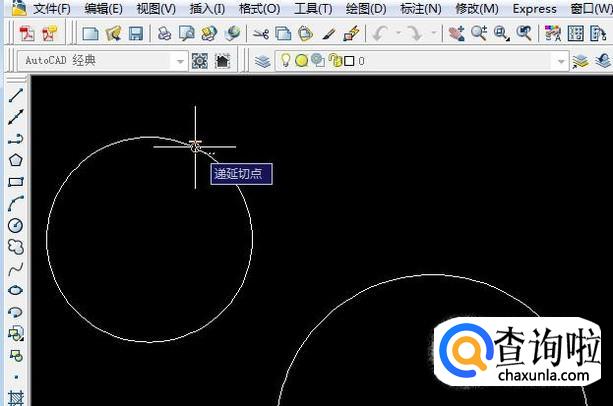Screen dimensions: 613x406
Task: Select the Ellipse drawing tool
Action: coord(15,290)
